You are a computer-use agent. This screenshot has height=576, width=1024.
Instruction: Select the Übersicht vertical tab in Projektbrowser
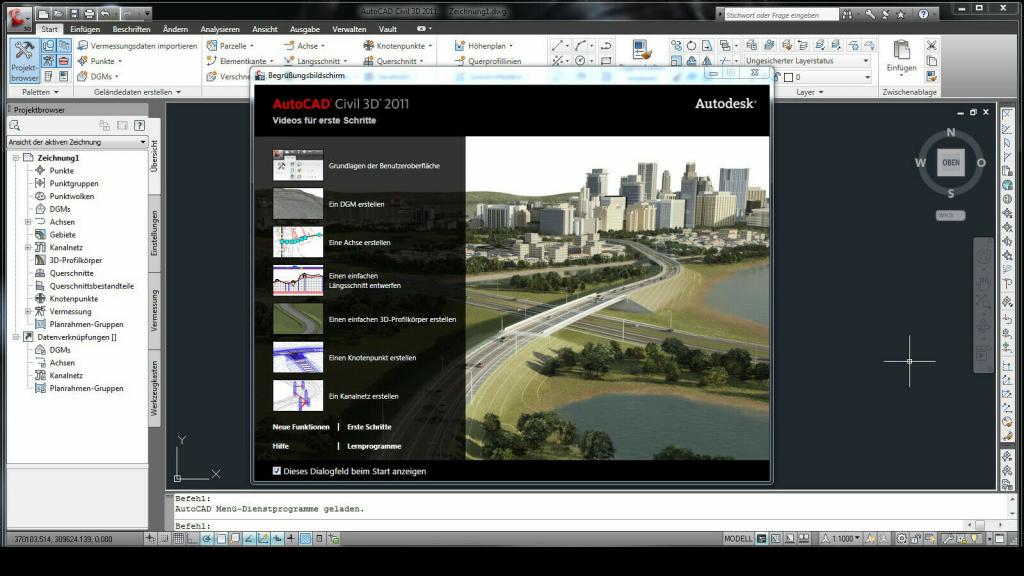[154, 156]
